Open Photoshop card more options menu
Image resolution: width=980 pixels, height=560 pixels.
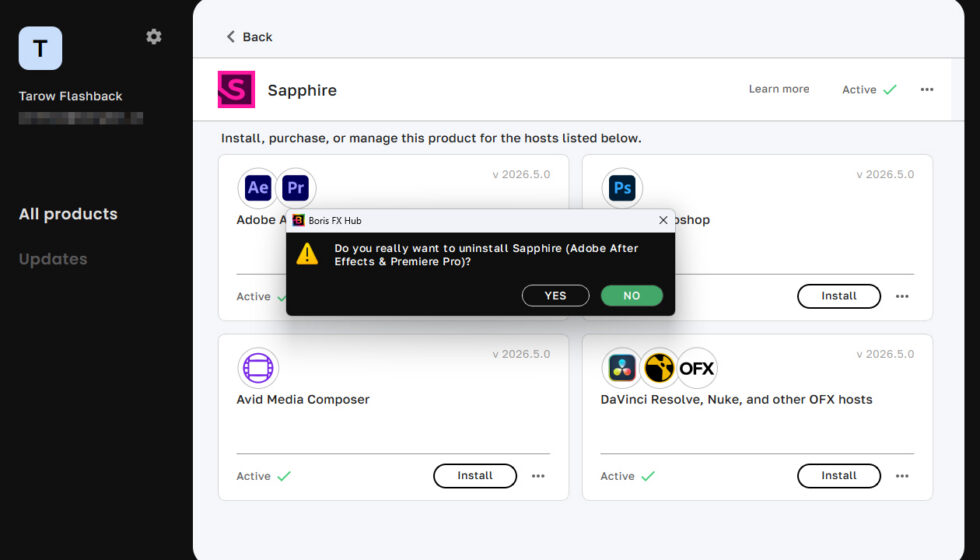coord(902,296)
